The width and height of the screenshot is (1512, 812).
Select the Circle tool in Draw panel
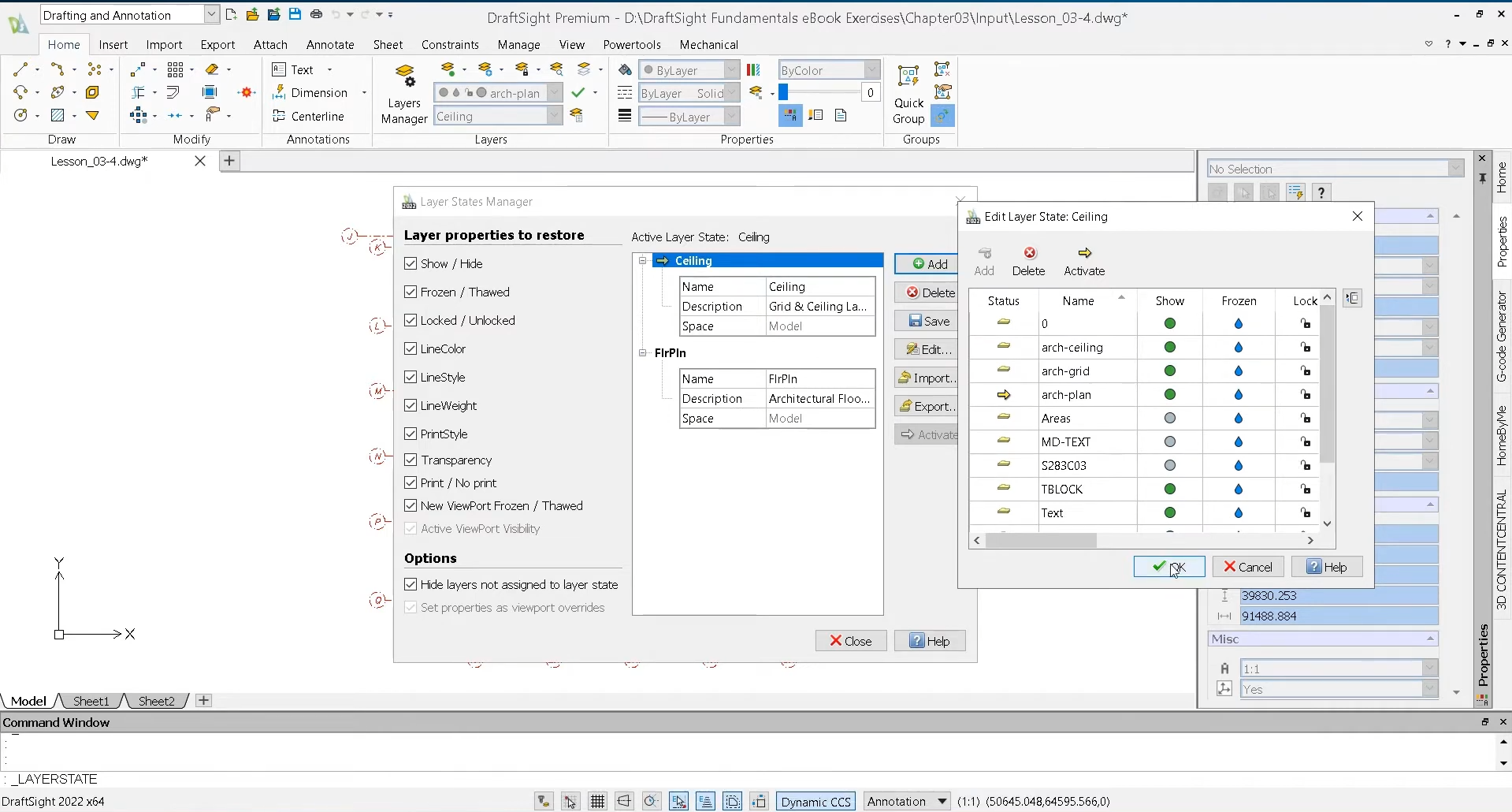[20, 115]
